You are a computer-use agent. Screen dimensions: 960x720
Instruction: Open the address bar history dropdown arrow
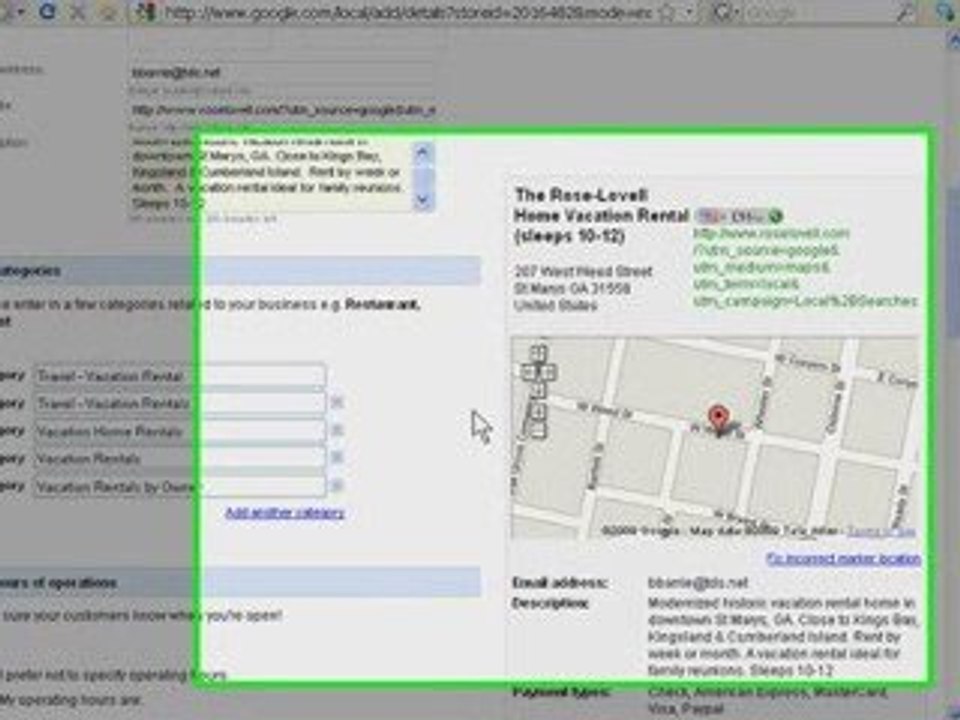[x=691, y=12]
